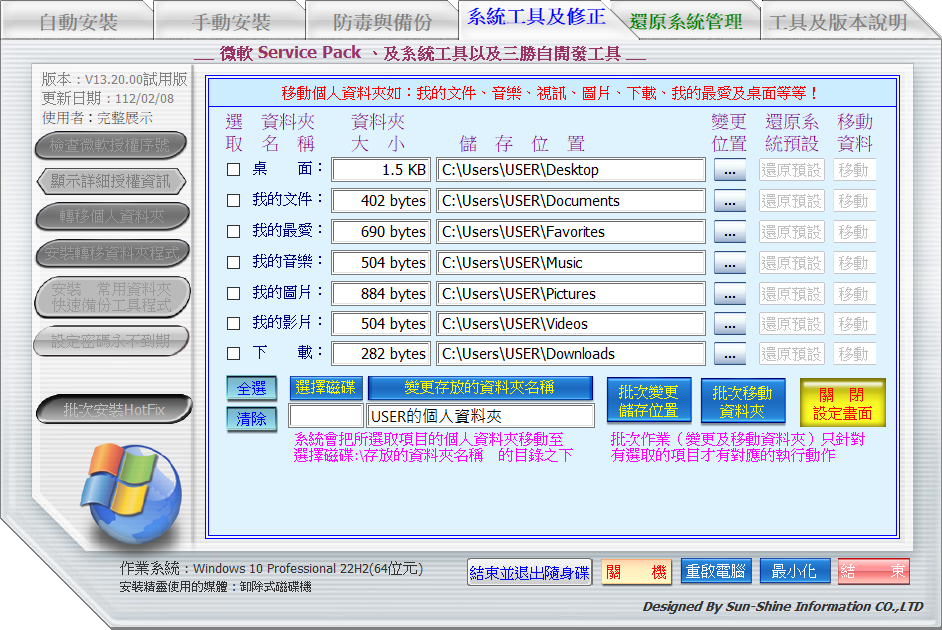Screen dimensions: 942x630
Task: Check the 桌面 folder checkbox
Action: 233,170
